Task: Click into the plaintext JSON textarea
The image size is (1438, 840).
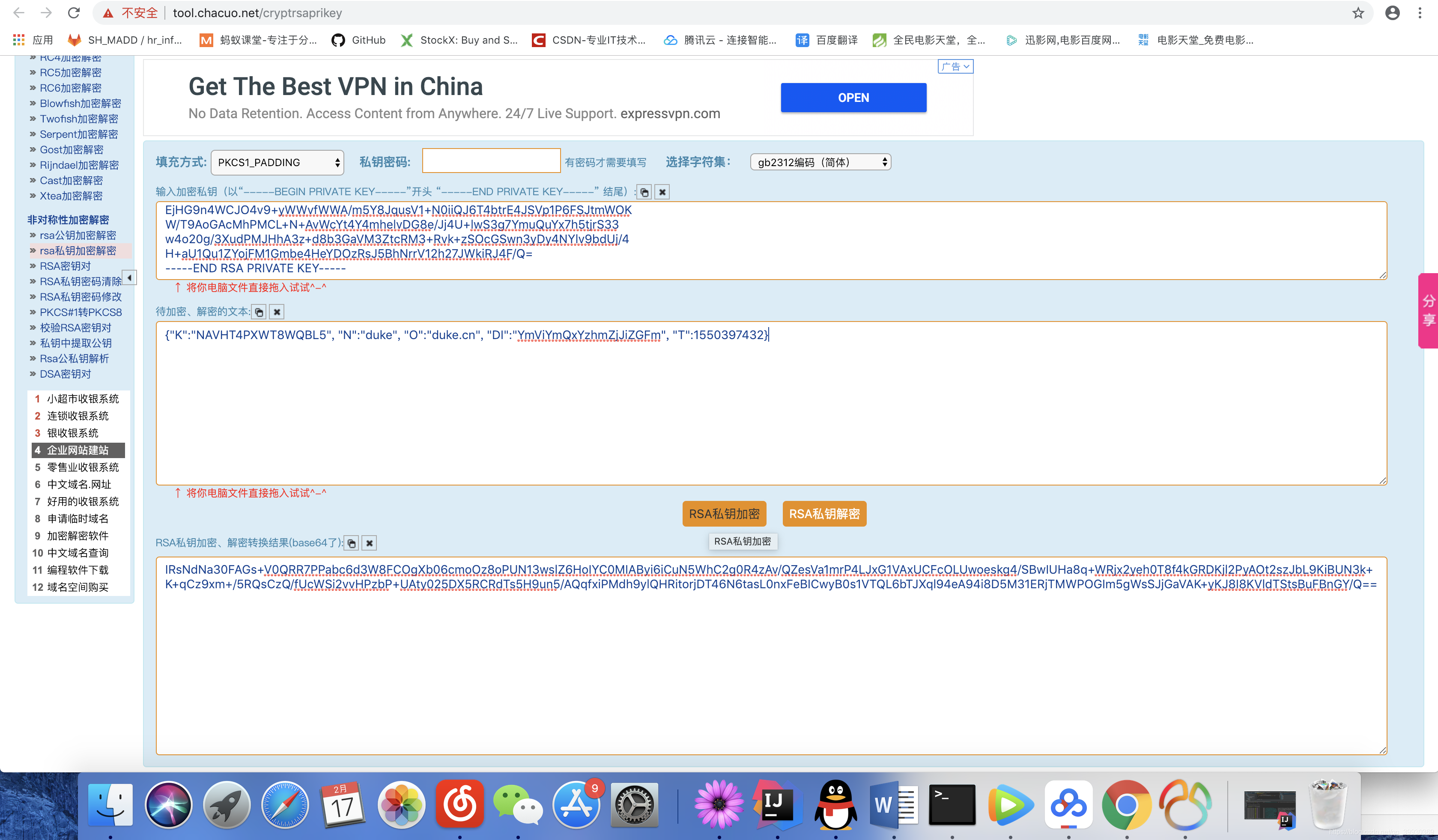Action: 772,403
